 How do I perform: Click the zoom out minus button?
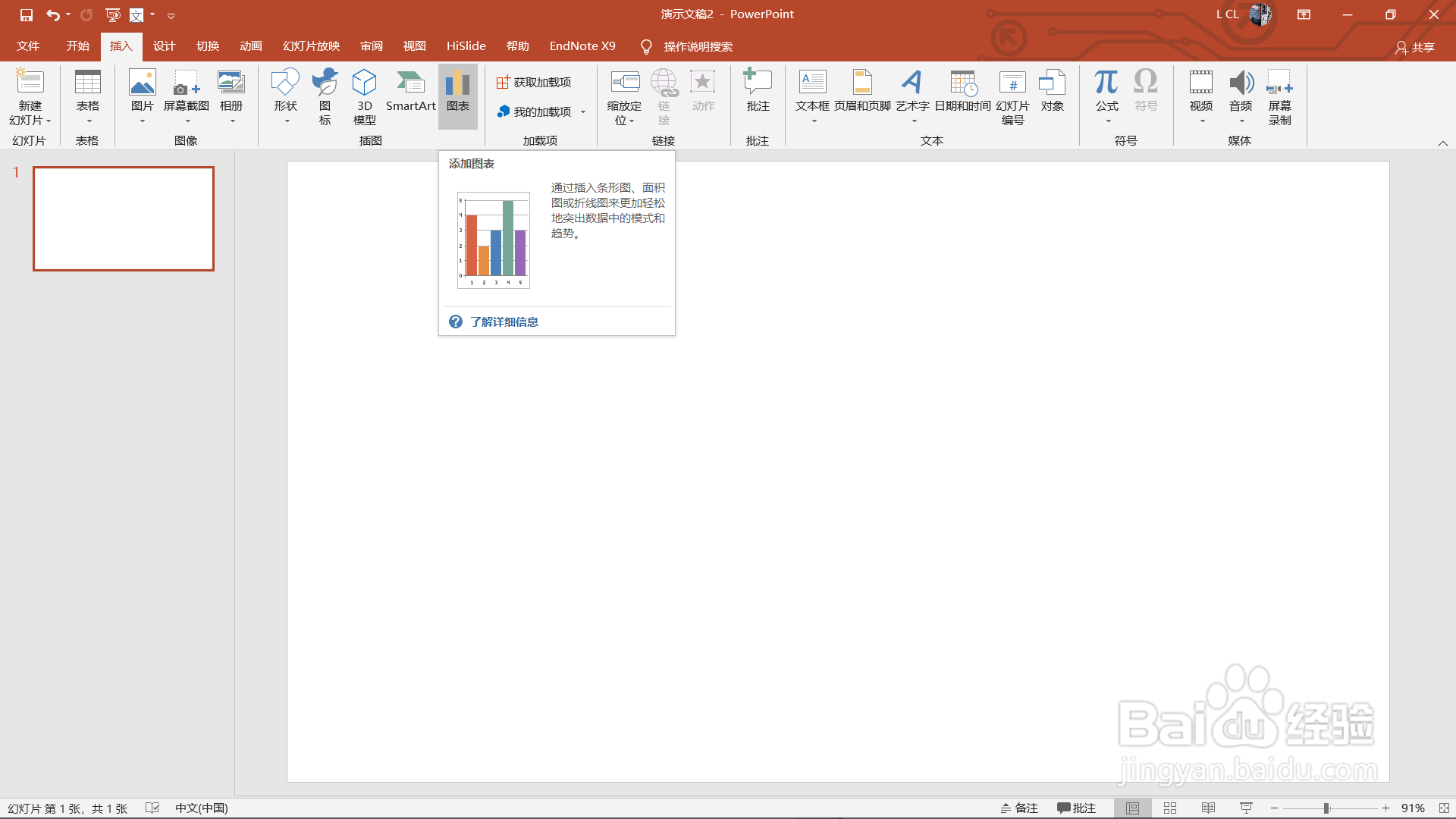coord(1275,808)
